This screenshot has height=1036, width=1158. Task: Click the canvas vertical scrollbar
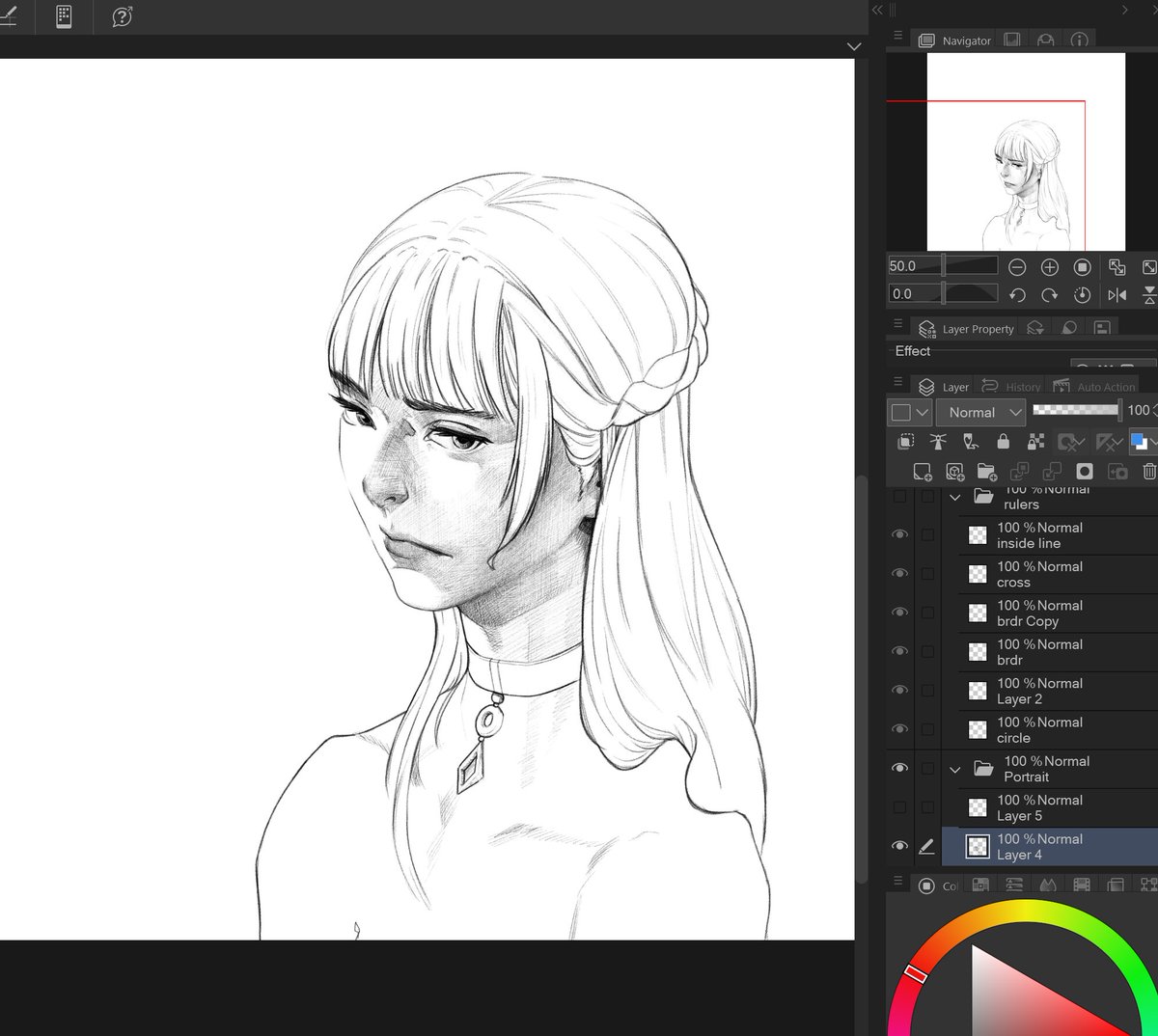tap(861, 680)
